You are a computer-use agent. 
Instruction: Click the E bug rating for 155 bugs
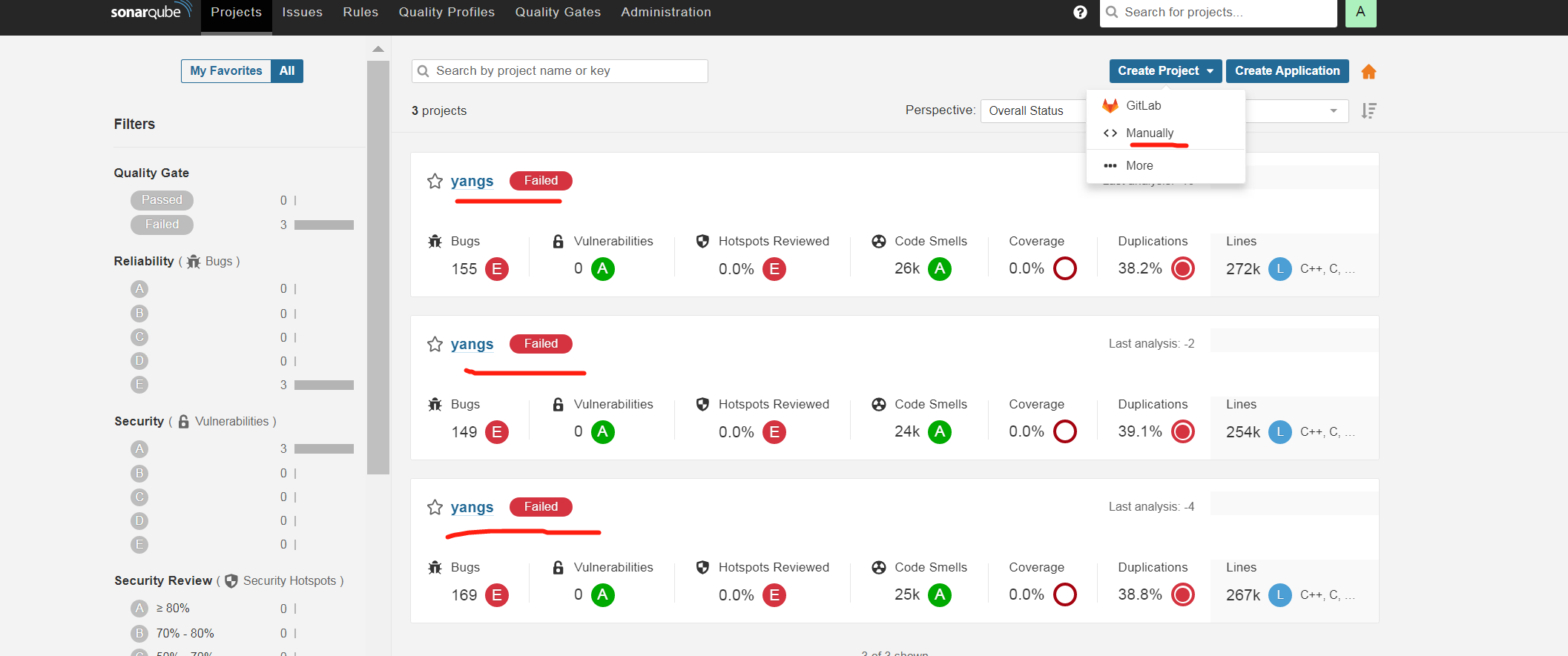point(496,268)
